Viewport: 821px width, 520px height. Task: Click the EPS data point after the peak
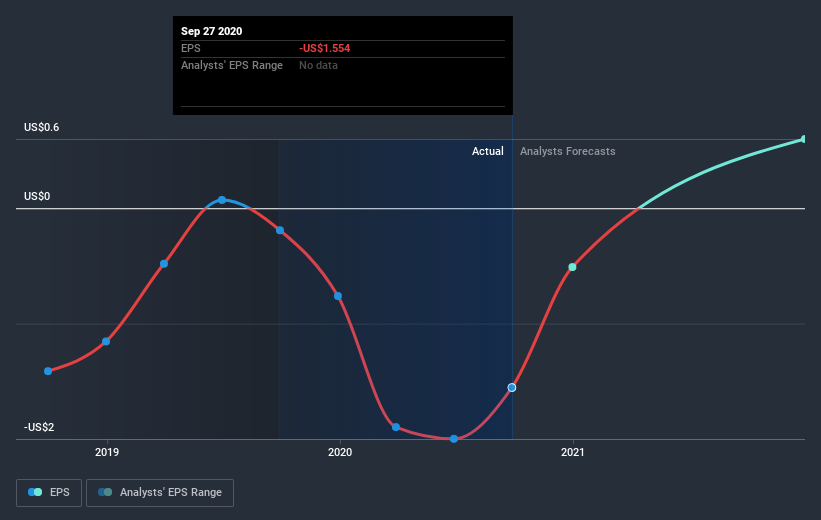pos(280,230)
